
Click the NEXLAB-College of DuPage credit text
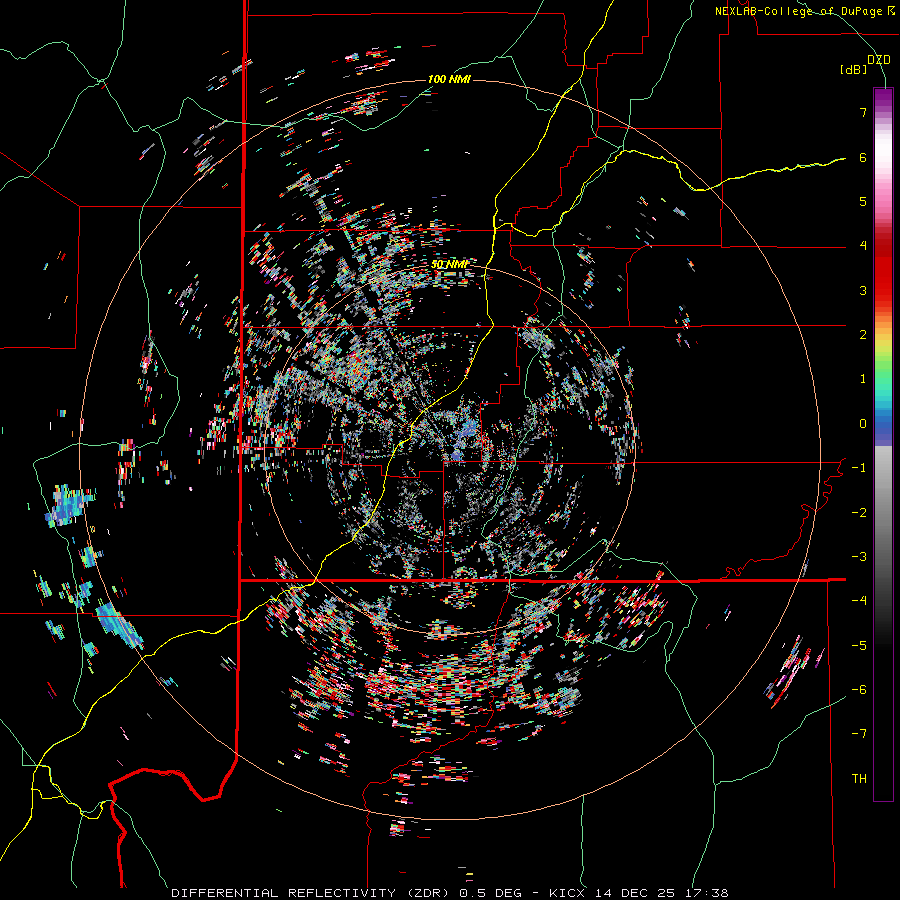coord(804,11)
